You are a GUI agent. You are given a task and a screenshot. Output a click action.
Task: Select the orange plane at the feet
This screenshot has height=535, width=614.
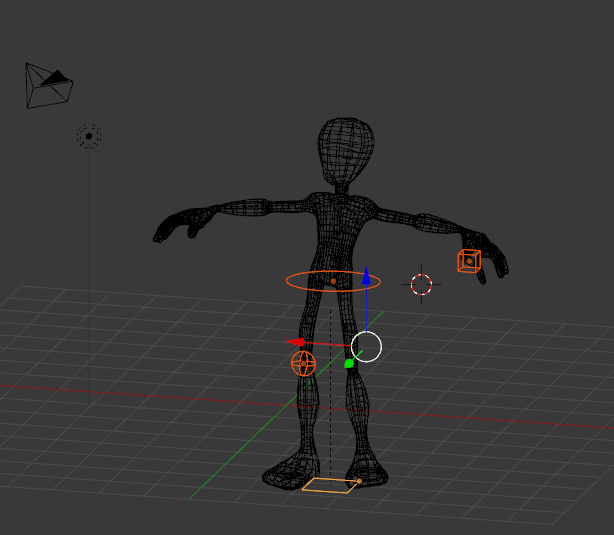click(330, 485)
